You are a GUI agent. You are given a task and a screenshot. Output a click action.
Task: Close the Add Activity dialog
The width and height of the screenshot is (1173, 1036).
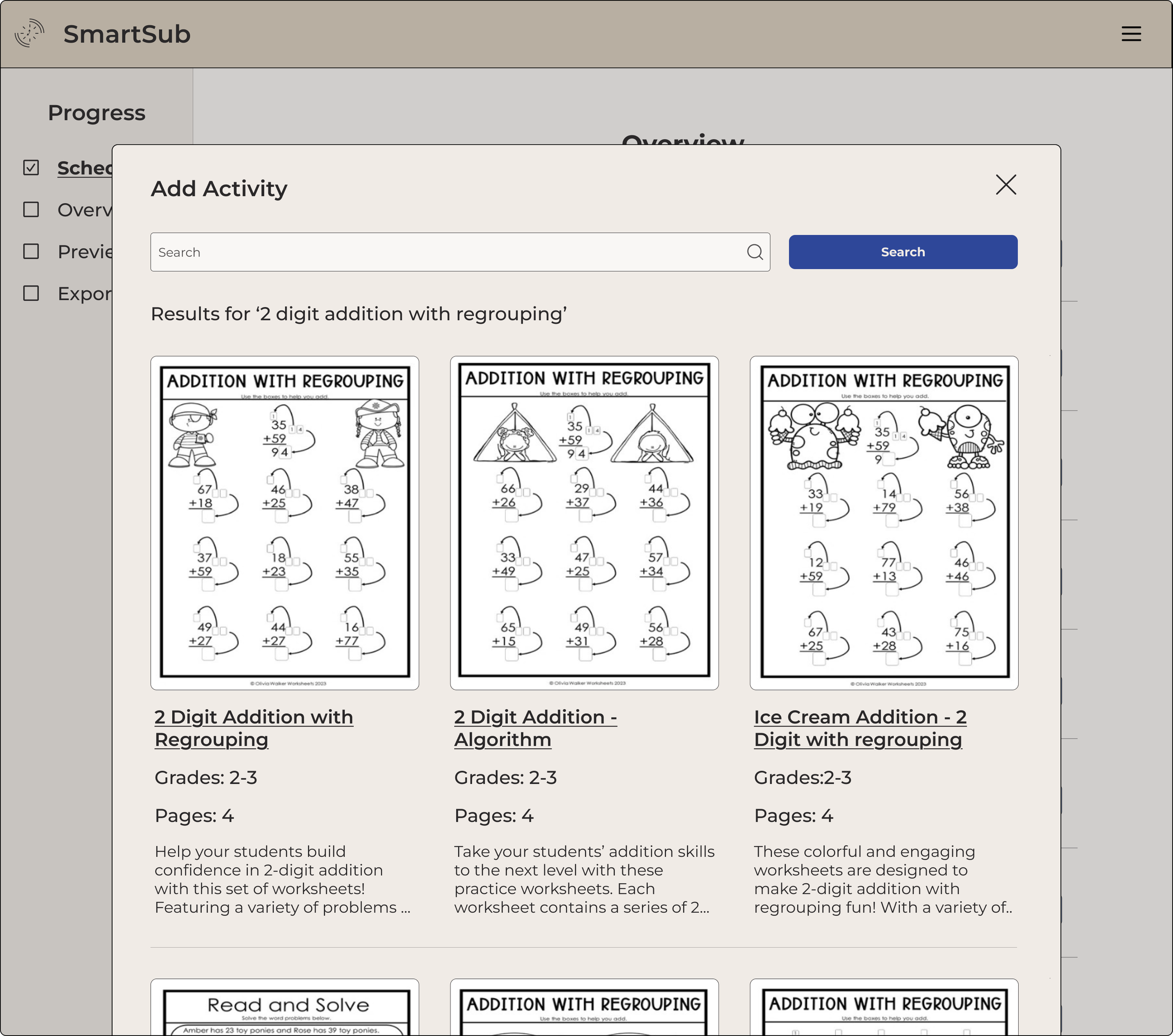point(1005,185)
